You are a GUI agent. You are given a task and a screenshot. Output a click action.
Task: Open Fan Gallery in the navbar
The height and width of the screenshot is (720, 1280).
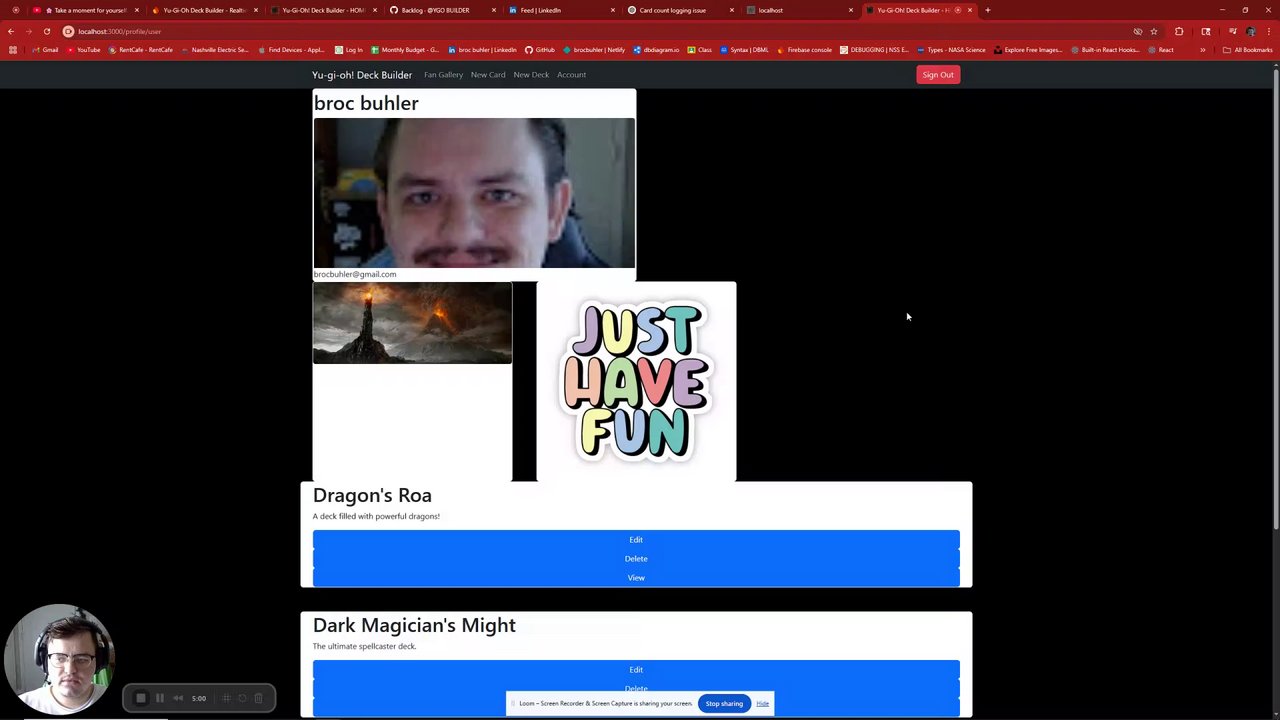[443, 75]
